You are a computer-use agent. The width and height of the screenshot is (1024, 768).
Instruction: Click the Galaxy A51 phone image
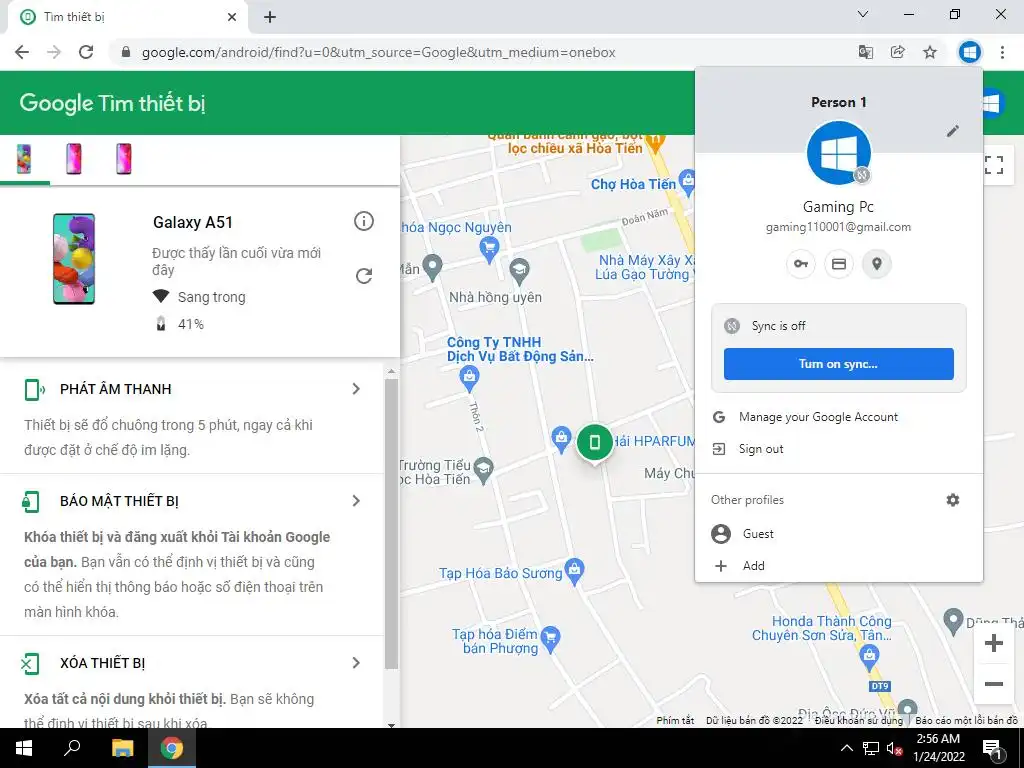tap(74, 259)
